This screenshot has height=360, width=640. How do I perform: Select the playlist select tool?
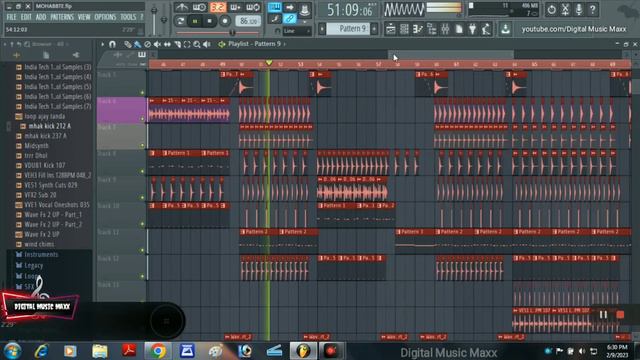[x=187, y=44]
